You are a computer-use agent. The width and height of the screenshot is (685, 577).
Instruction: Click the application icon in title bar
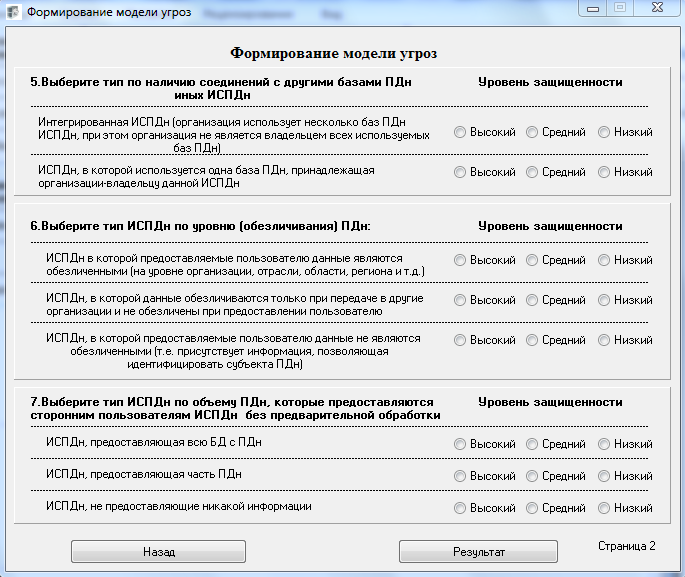pyautogui.click(x=14, y=12)
